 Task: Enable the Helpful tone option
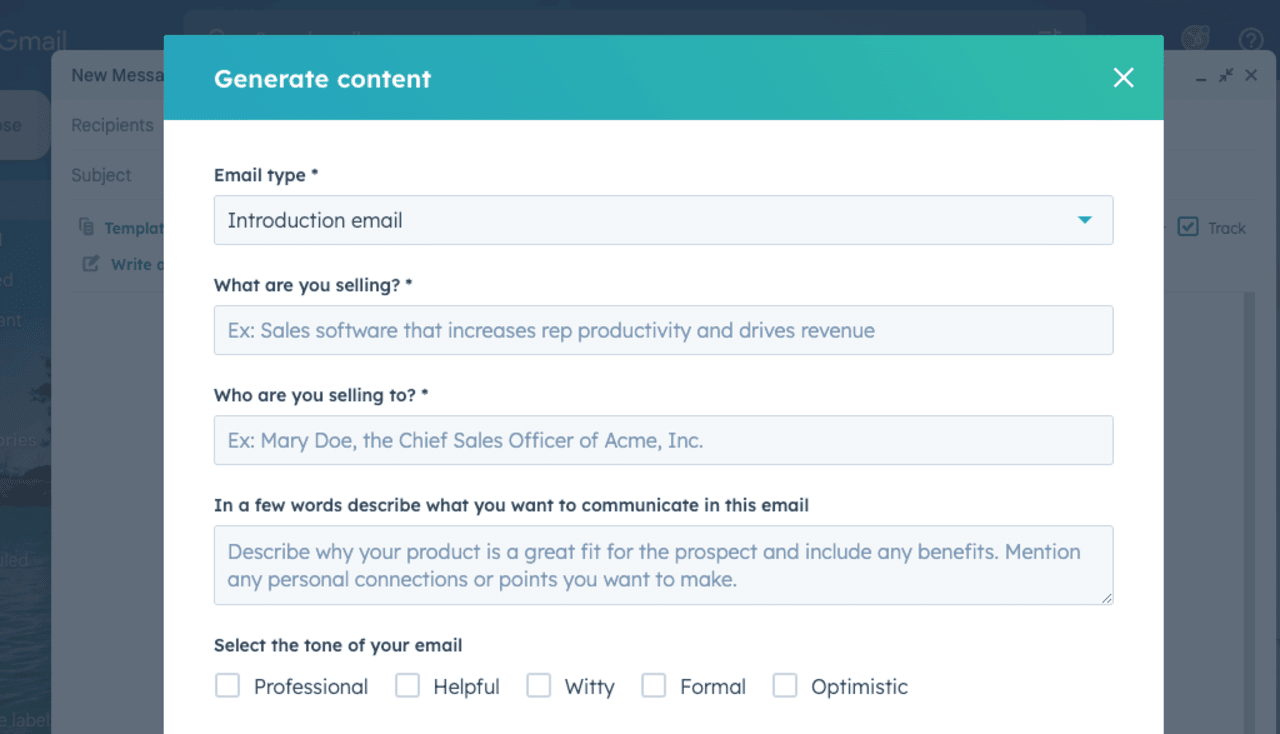[407, 685]
